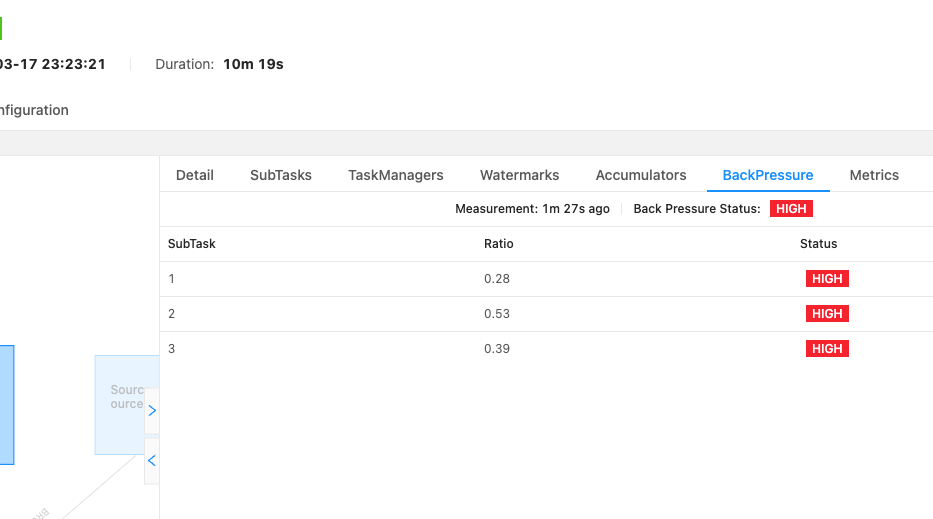Screen dimensions: 933x519
Task: Select the subtask 1 row ratio 0.28
Action: (x=546, y=279)
